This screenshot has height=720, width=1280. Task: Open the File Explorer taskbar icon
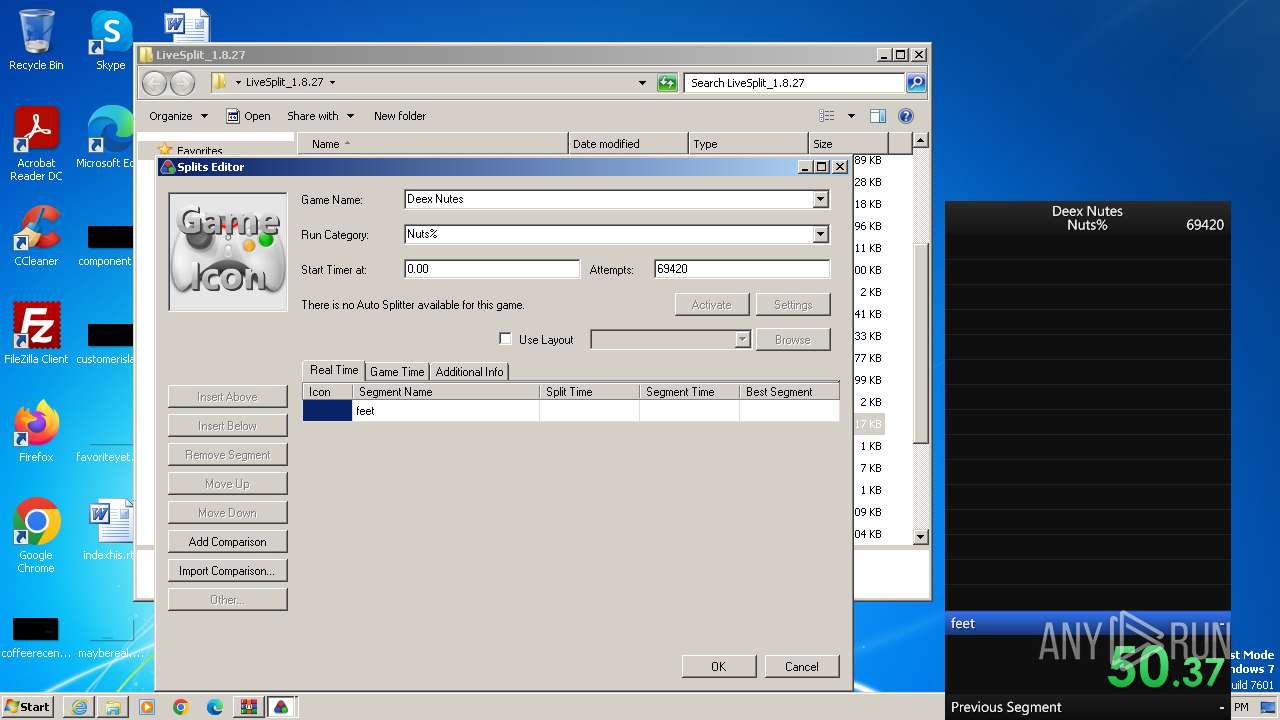point(113,707)
